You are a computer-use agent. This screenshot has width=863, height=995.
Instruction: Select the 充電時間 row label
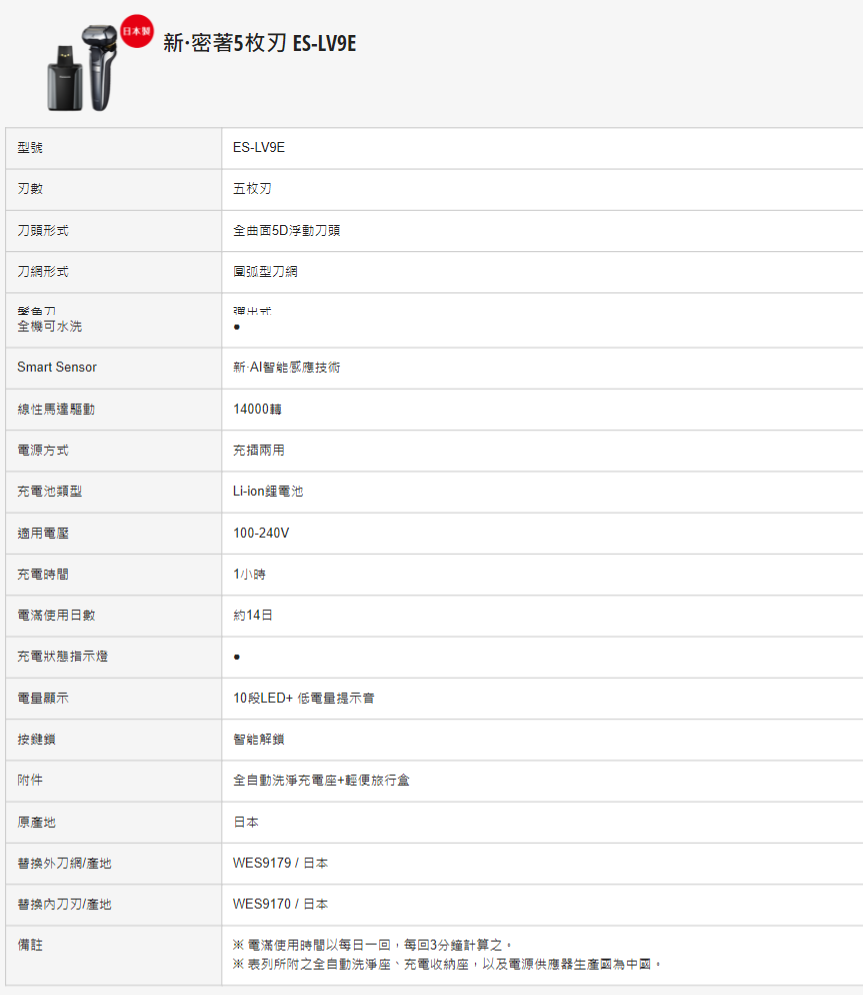click(x=43, y=574)
